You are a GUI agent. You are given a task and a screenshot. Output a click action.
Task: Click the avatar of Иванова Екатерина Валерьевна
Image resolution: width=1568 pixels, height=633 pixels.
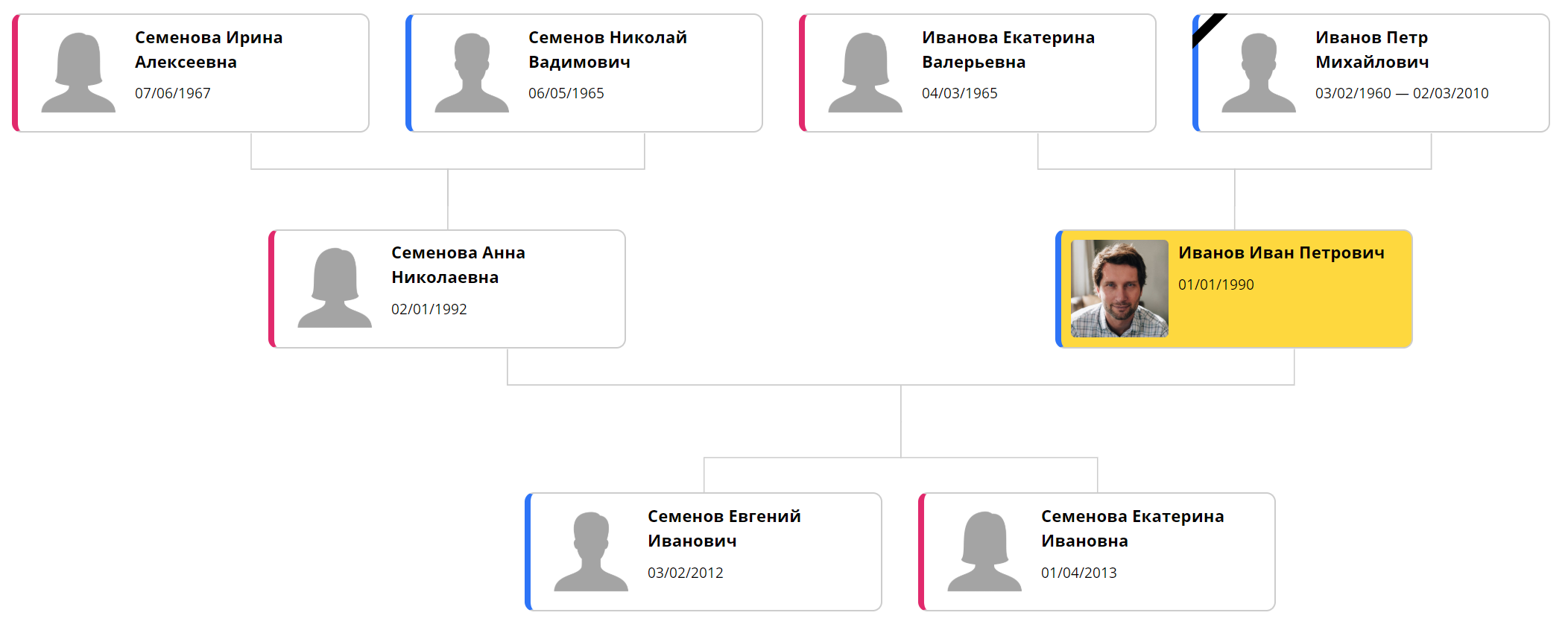(x=865, y=72)
